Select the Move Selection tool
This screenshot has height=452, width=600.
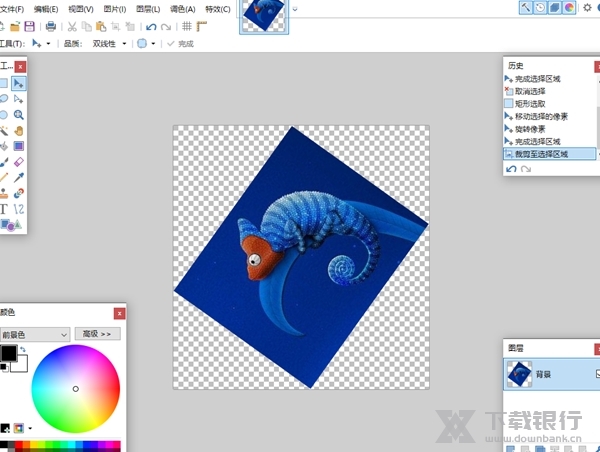(x=18, y=100)
